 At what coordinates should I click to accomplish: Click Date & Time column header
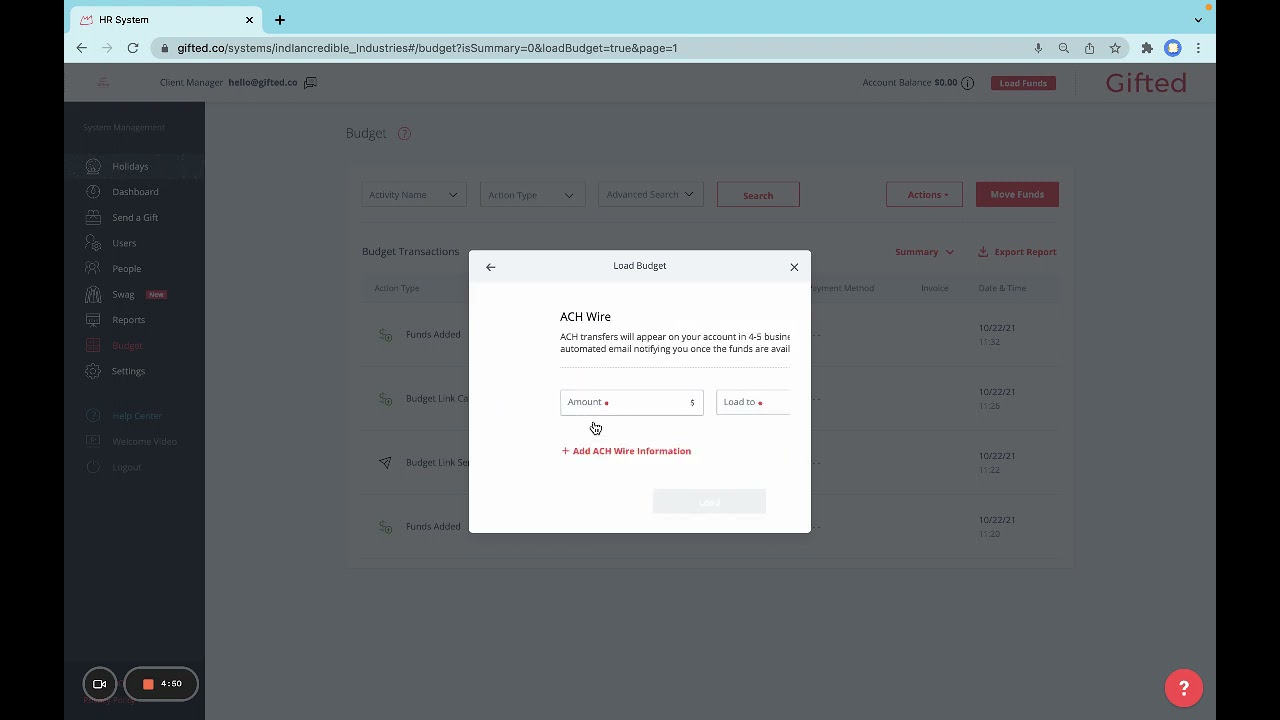(x=1002, y=288)
